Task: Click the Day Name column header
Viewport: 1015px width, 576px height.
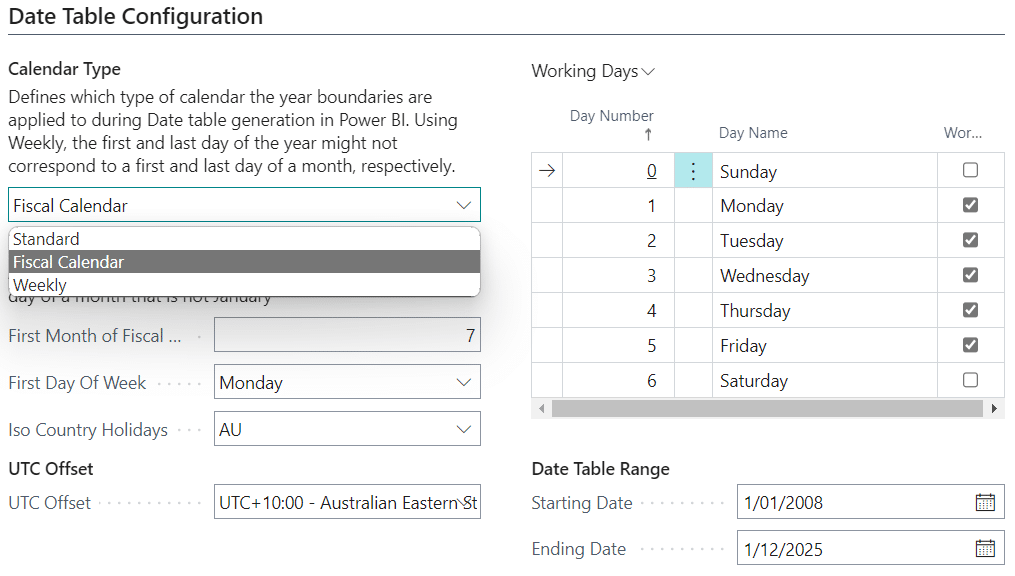Action: 753,133
